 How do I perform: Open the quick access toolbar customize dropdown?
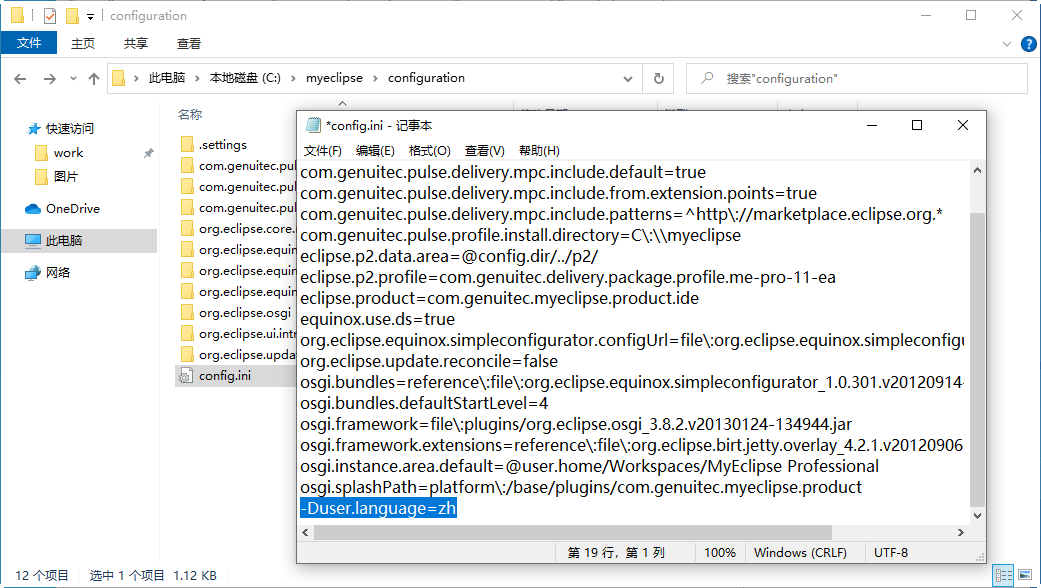(x=90, y=16)
